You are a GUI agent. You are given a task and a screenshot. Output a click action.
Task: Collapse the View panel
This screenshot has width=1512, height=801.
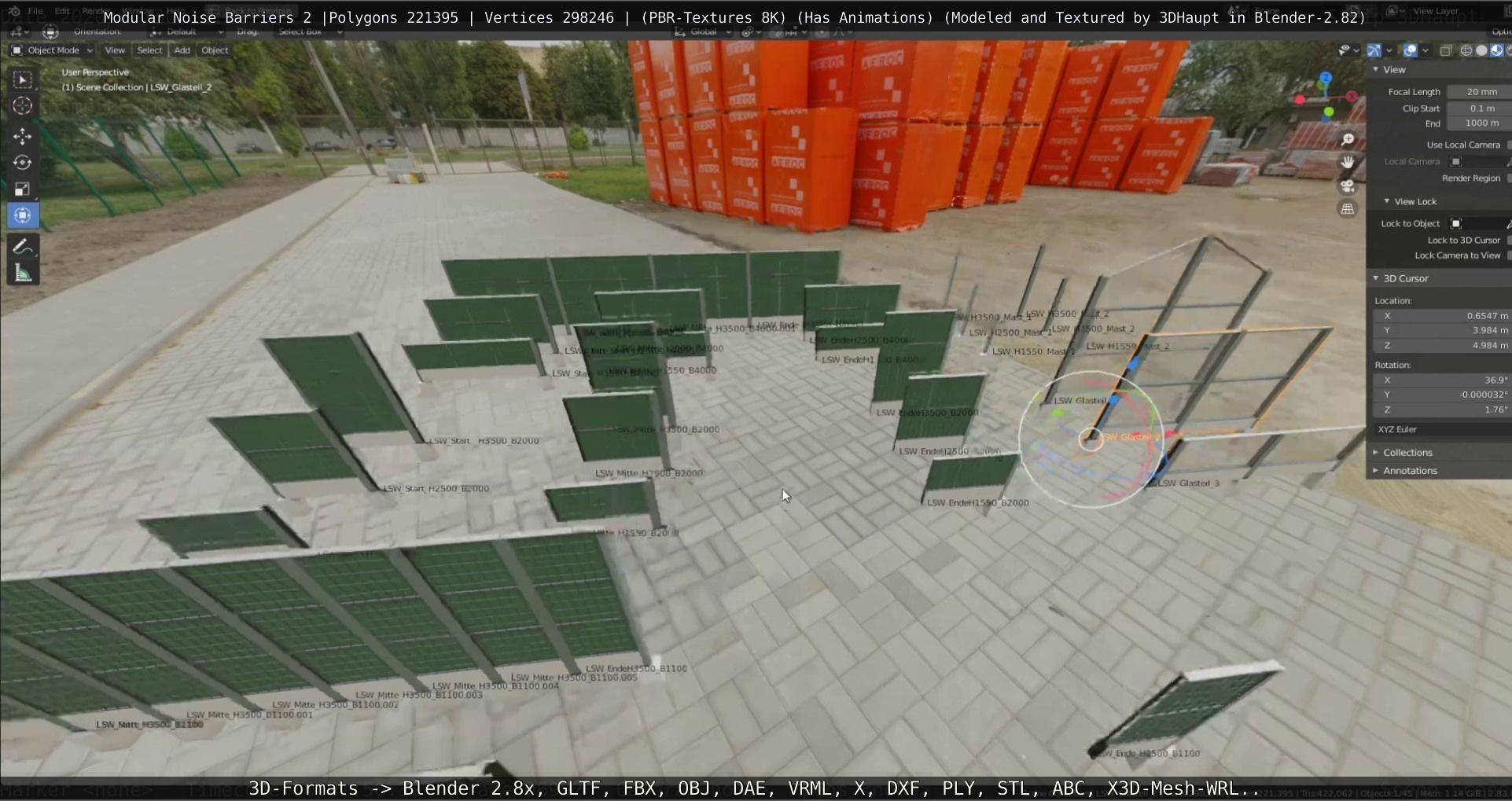(1376, 70)
